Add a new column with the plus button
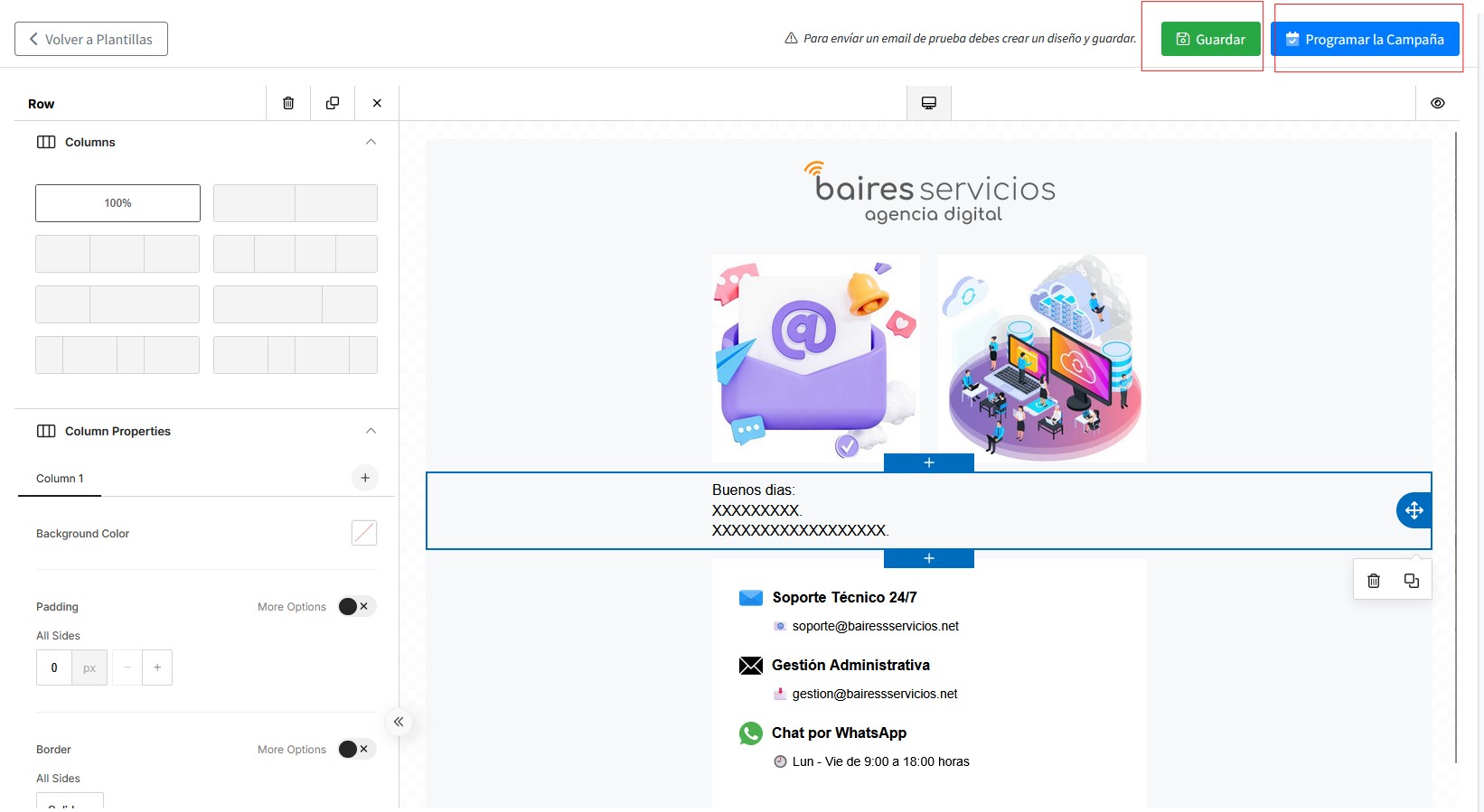This screenshot has height=812, width=1484. [365, 478]
